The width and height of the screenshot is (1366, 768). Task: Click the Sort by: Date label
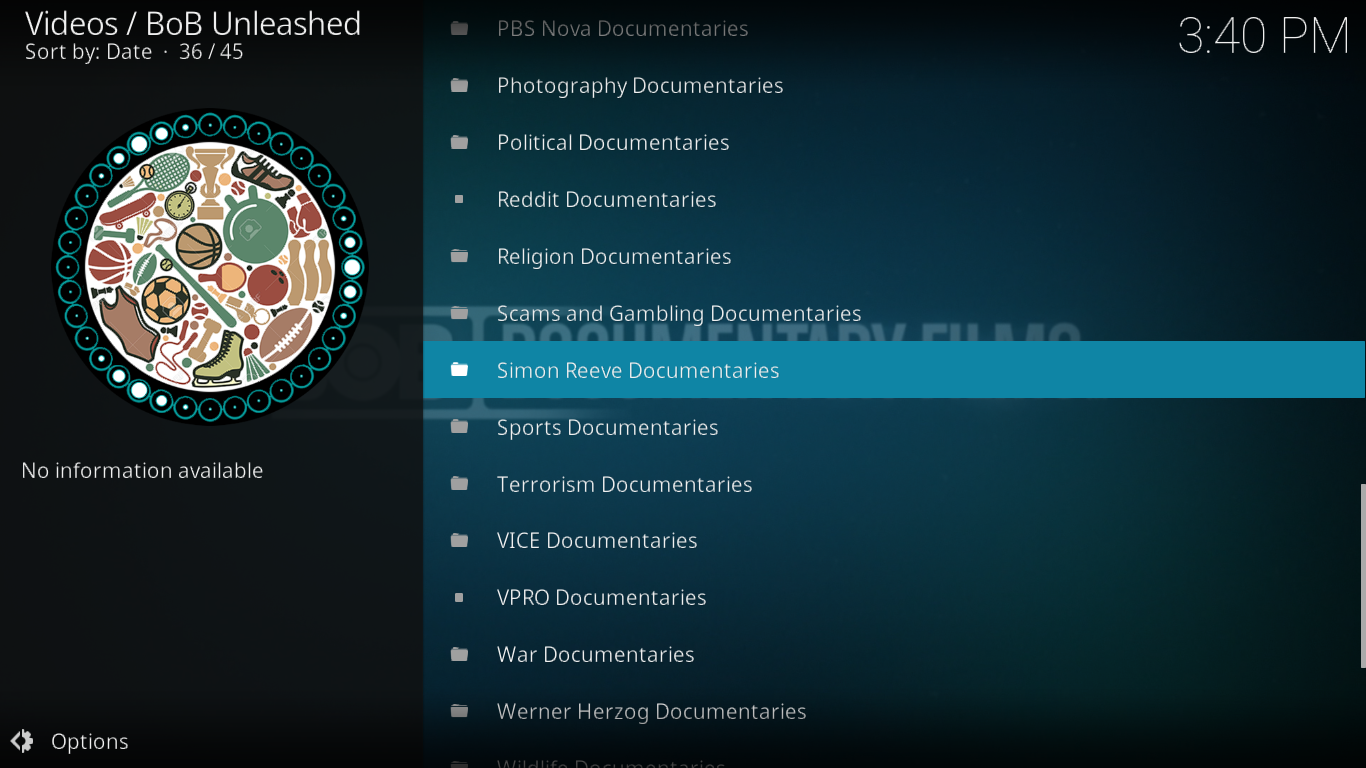[x=88, y=52]
